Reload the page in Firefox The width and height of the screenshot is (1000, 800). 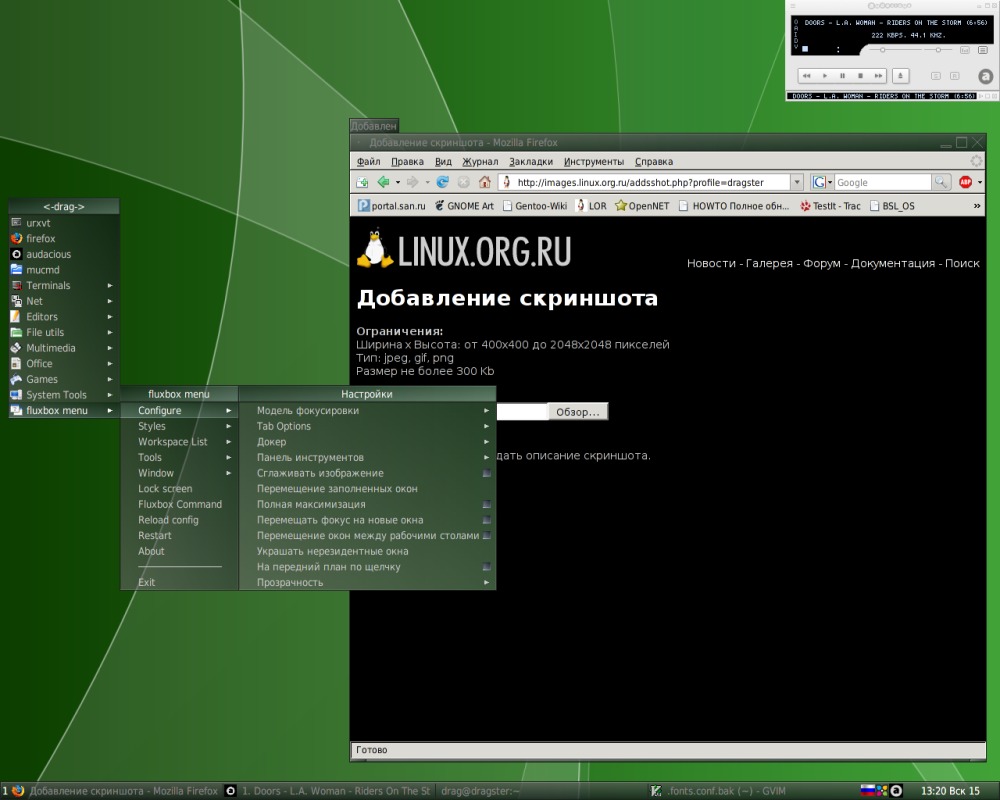point(443,182)
